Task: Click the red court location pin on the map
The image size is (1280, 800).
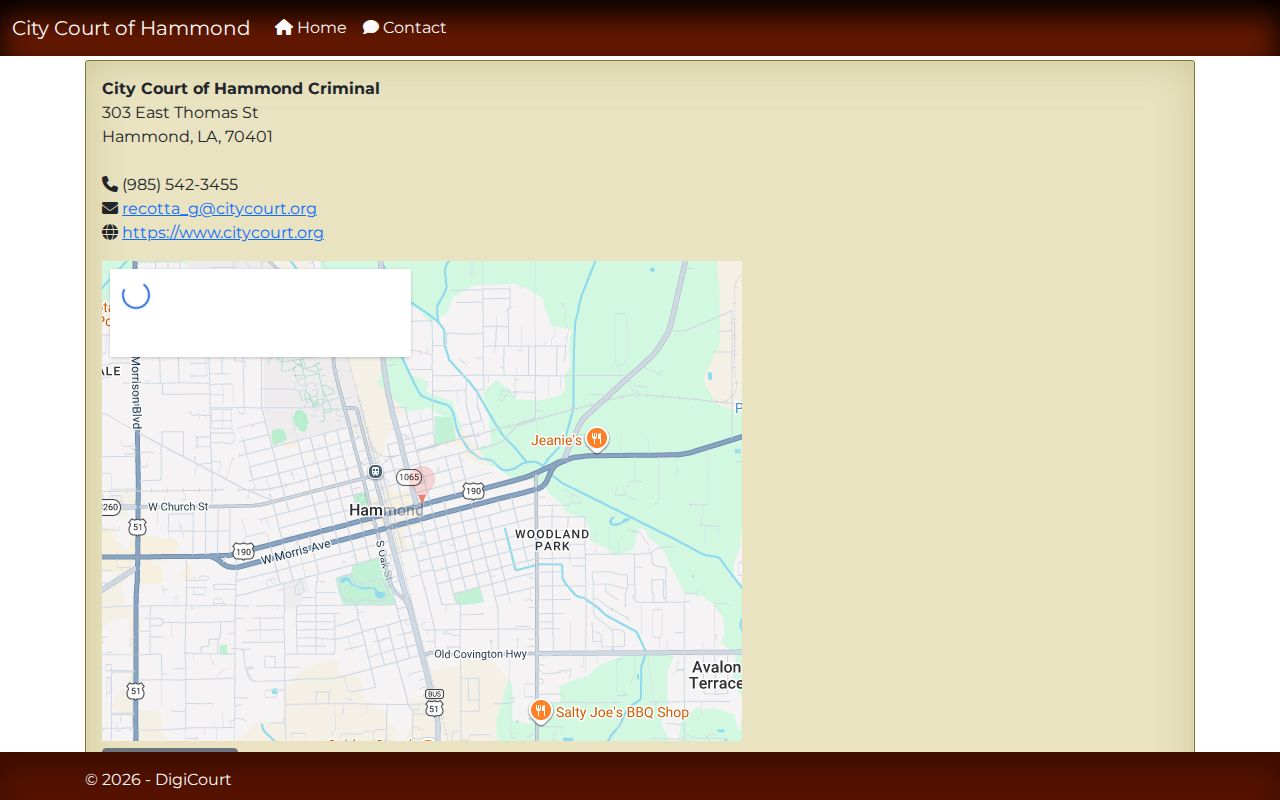Action: coord(422,484)
